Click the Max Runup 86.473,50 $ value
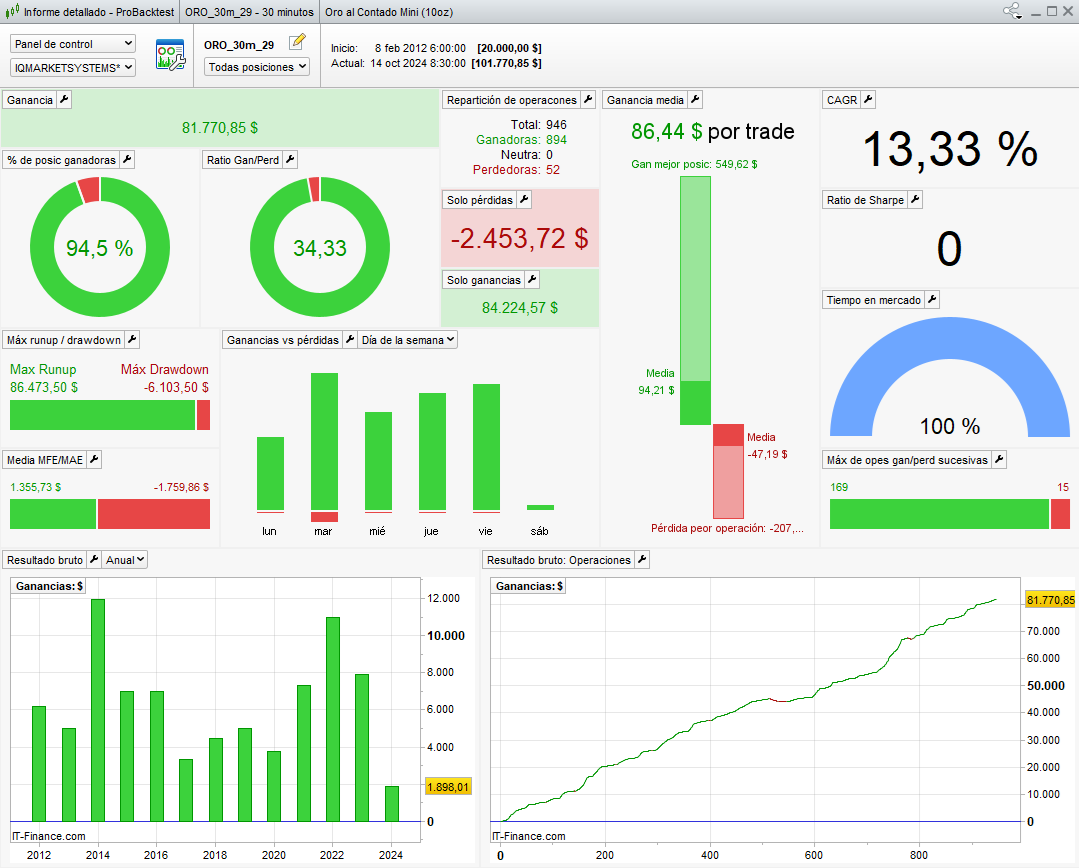Screen dimensions: 1079x868 point(44,388)
